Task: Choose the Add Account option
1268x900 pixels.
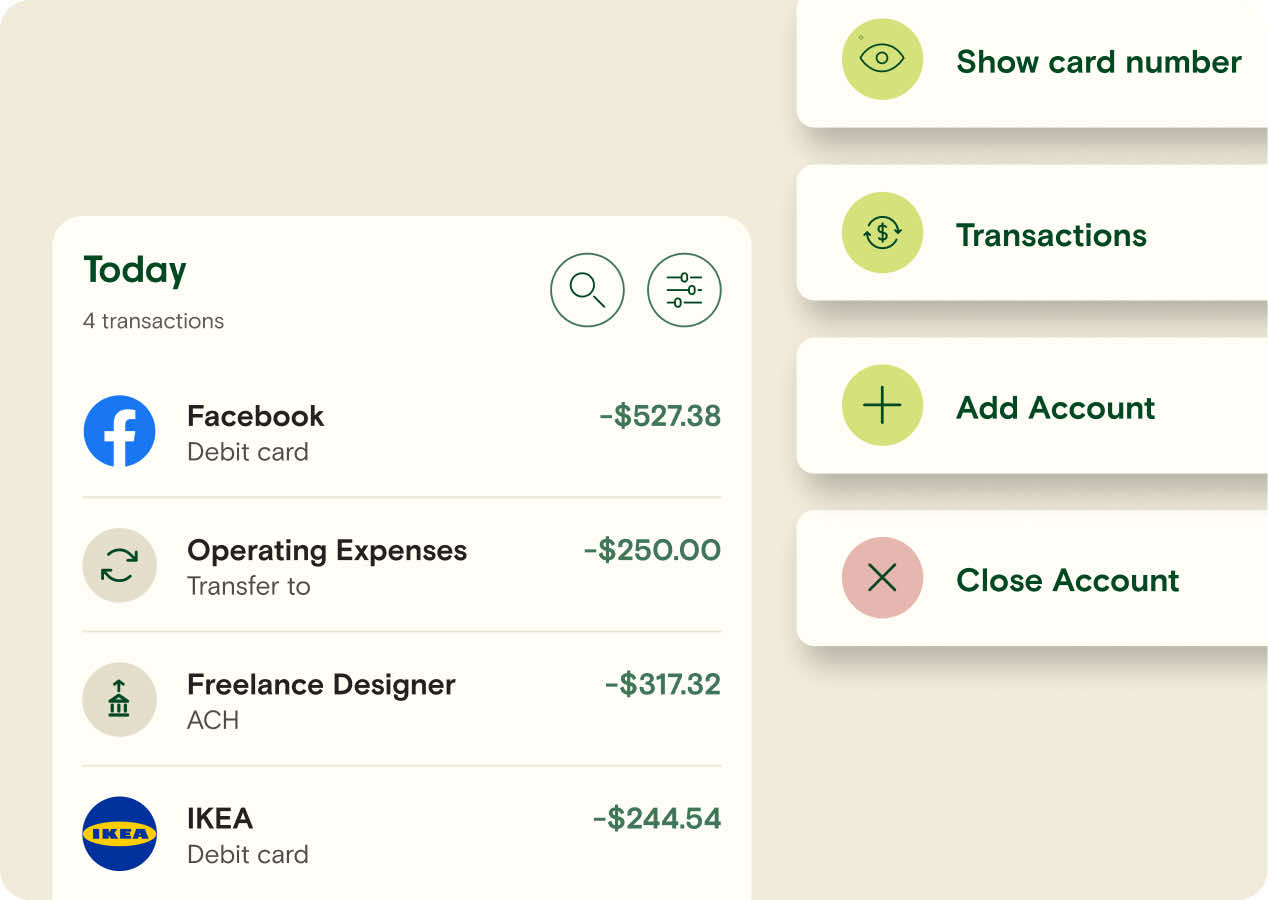Action: [1032, 406]
